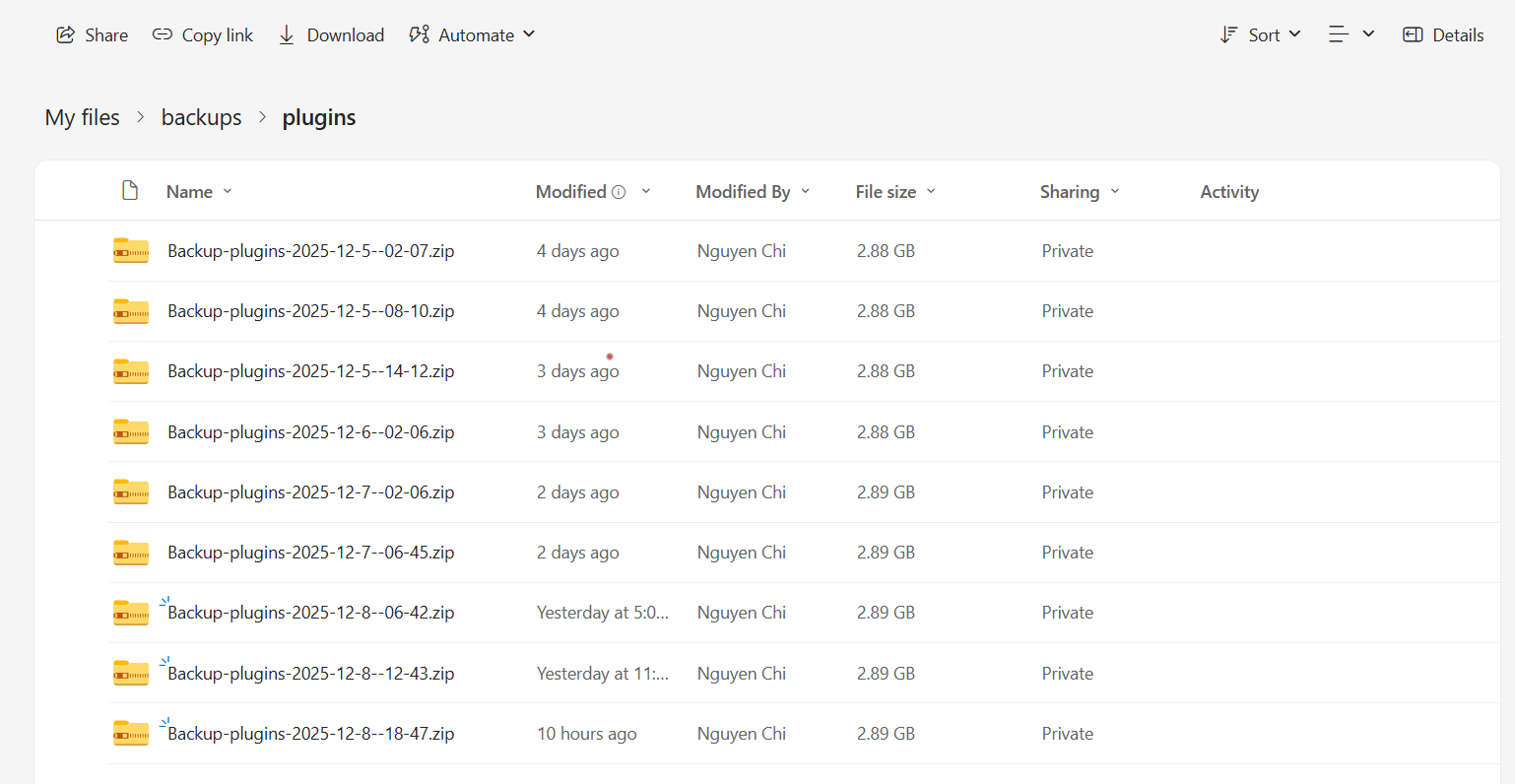Navigate to My files breadcrumb
The width and height of the screenshot is (1515, 784).
83,118
